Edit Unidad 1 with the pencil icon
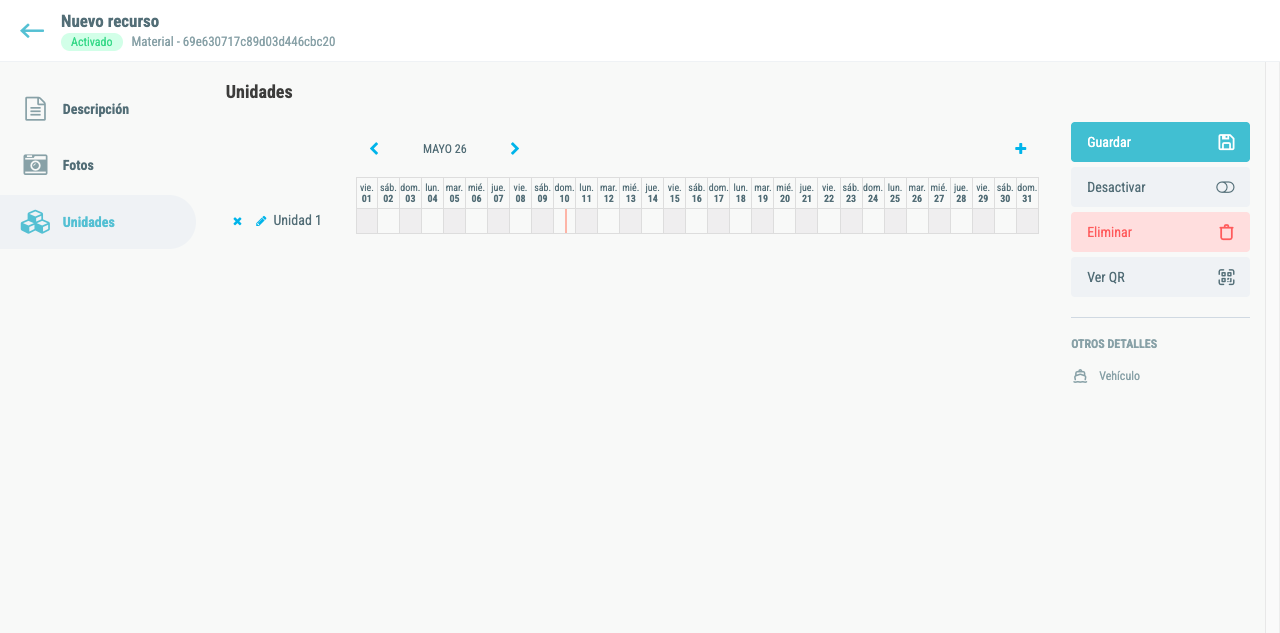 pyautogui.click(x=261, y=221)
